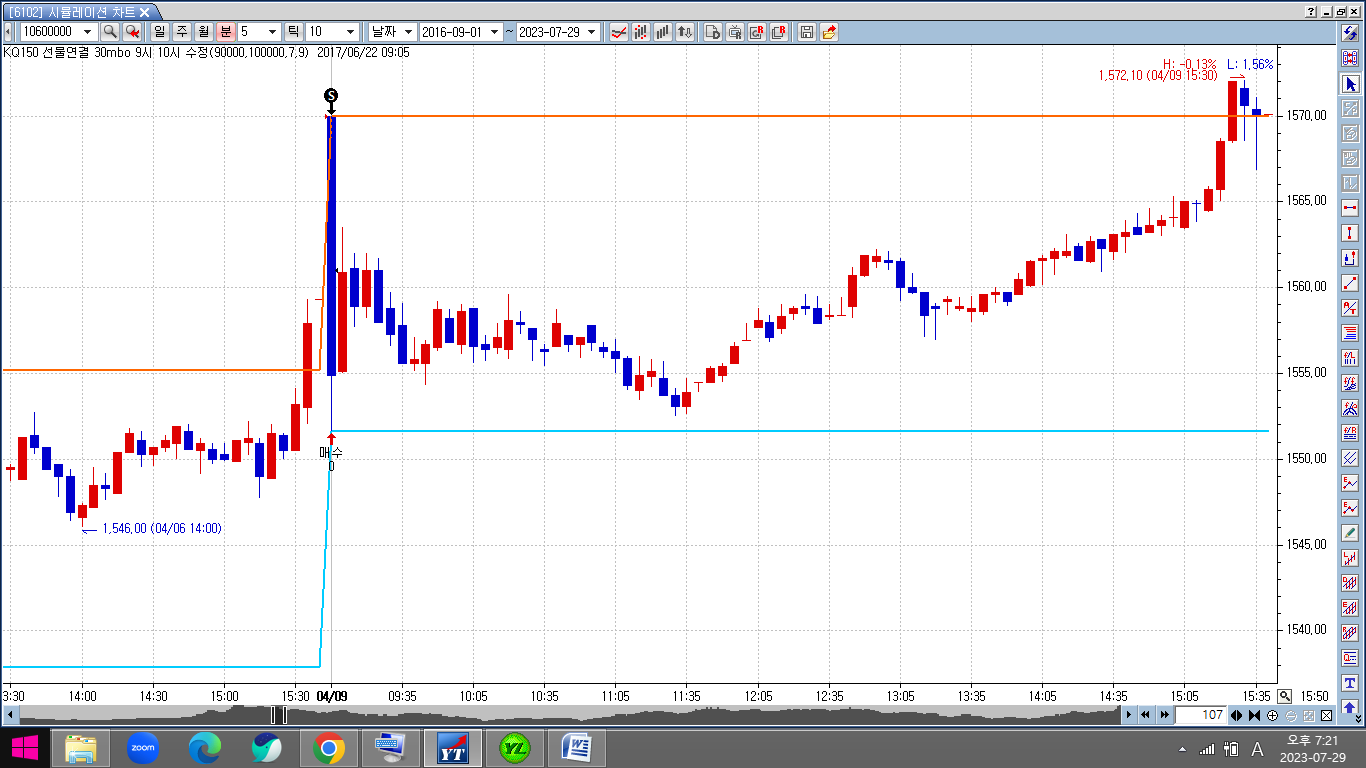Open the Zoom app from taskbar
1366x768 pixels.
143,747
